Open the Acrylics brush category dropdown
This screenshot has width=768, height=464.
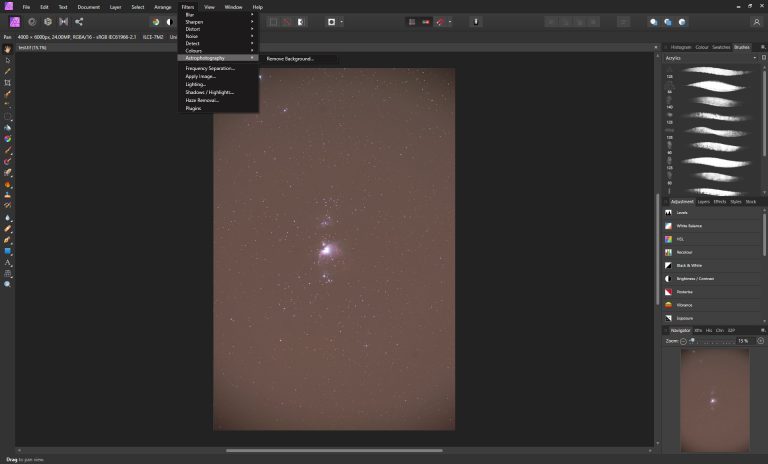tap(711, 58)
